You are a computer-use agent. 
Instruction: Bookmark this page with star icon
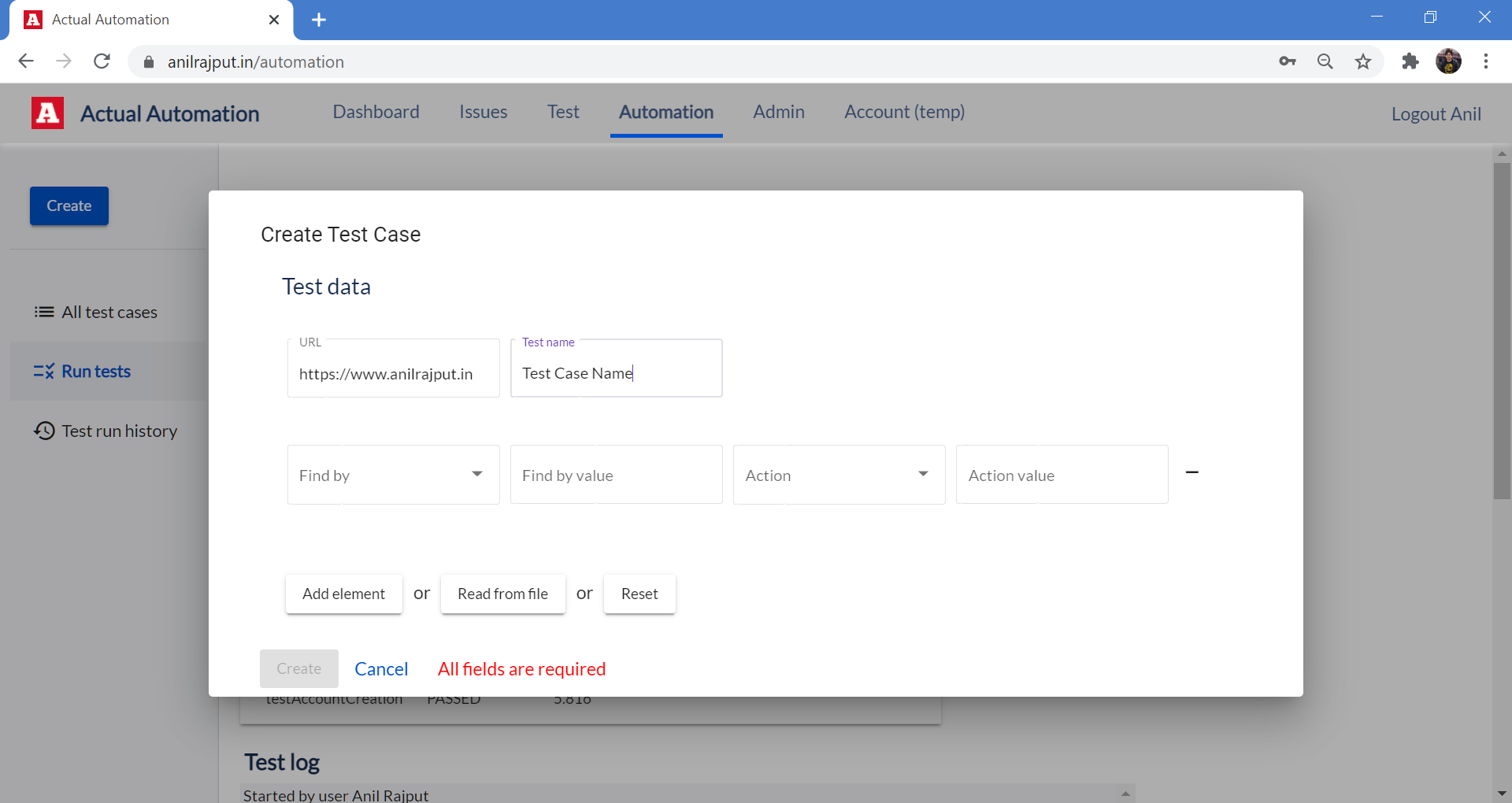(1363, 61)
